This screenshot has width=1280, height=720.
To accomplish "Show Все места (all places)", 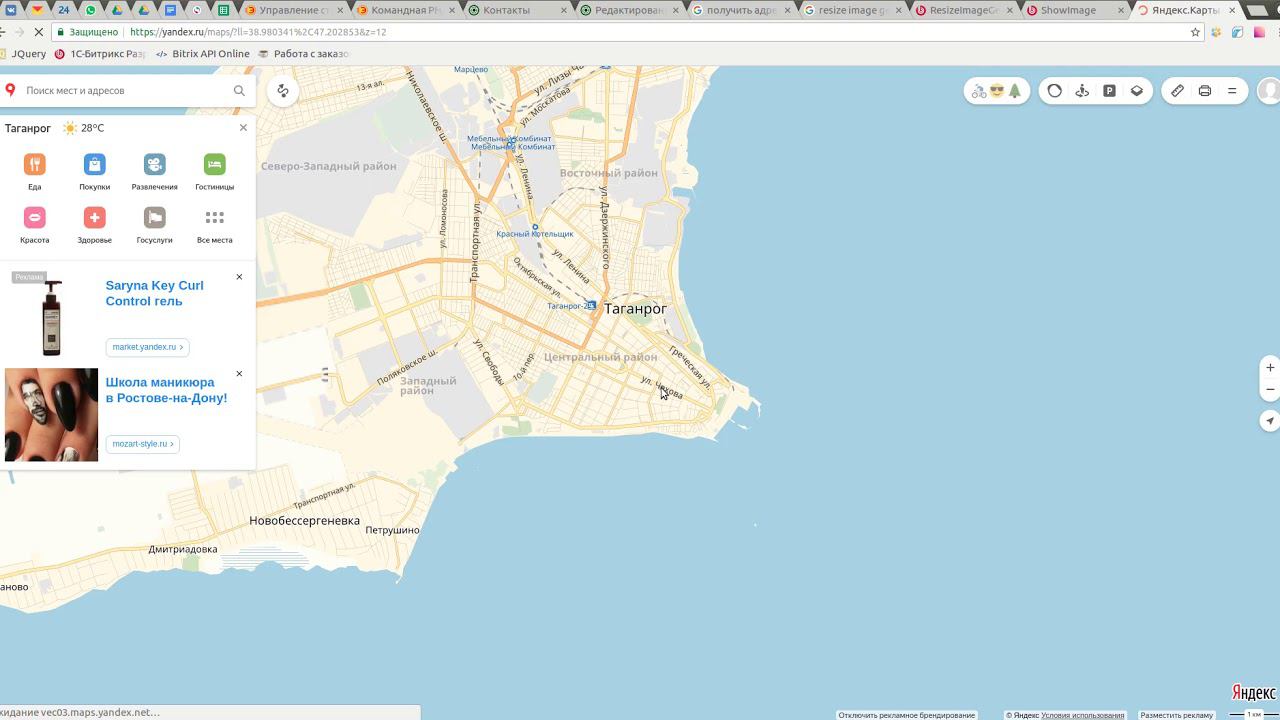I will pyautogui.click(x=214, y=225).
